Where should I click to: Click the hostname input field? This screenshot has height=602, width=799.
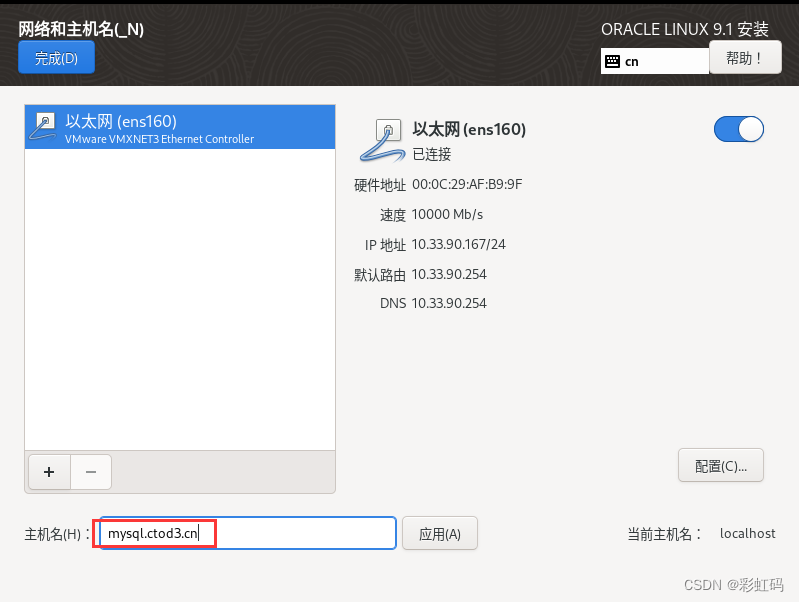248,533
